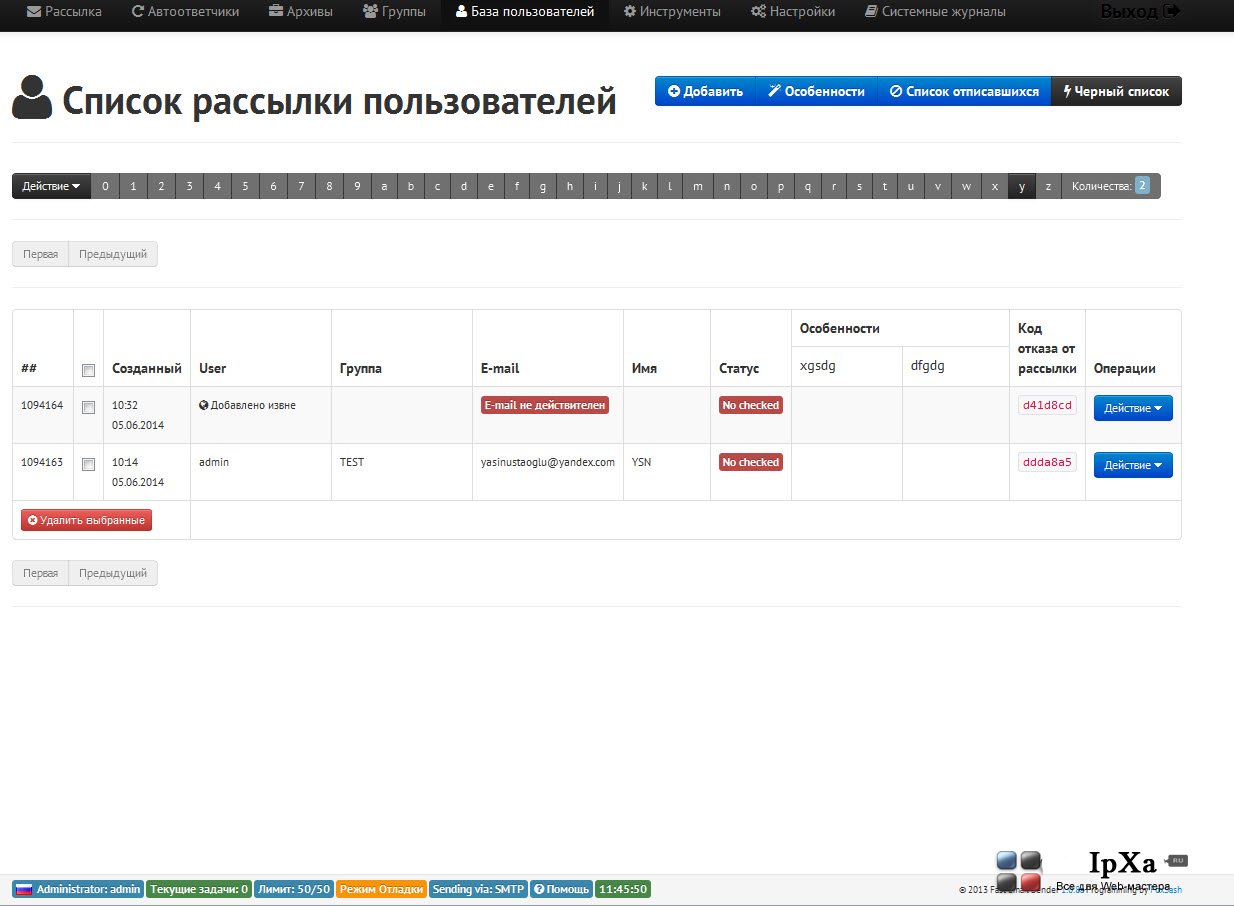The width and height of the screenshot is (1234, 906).
Task: Click the lightning Черный список button
Action: pos(1116,91)
